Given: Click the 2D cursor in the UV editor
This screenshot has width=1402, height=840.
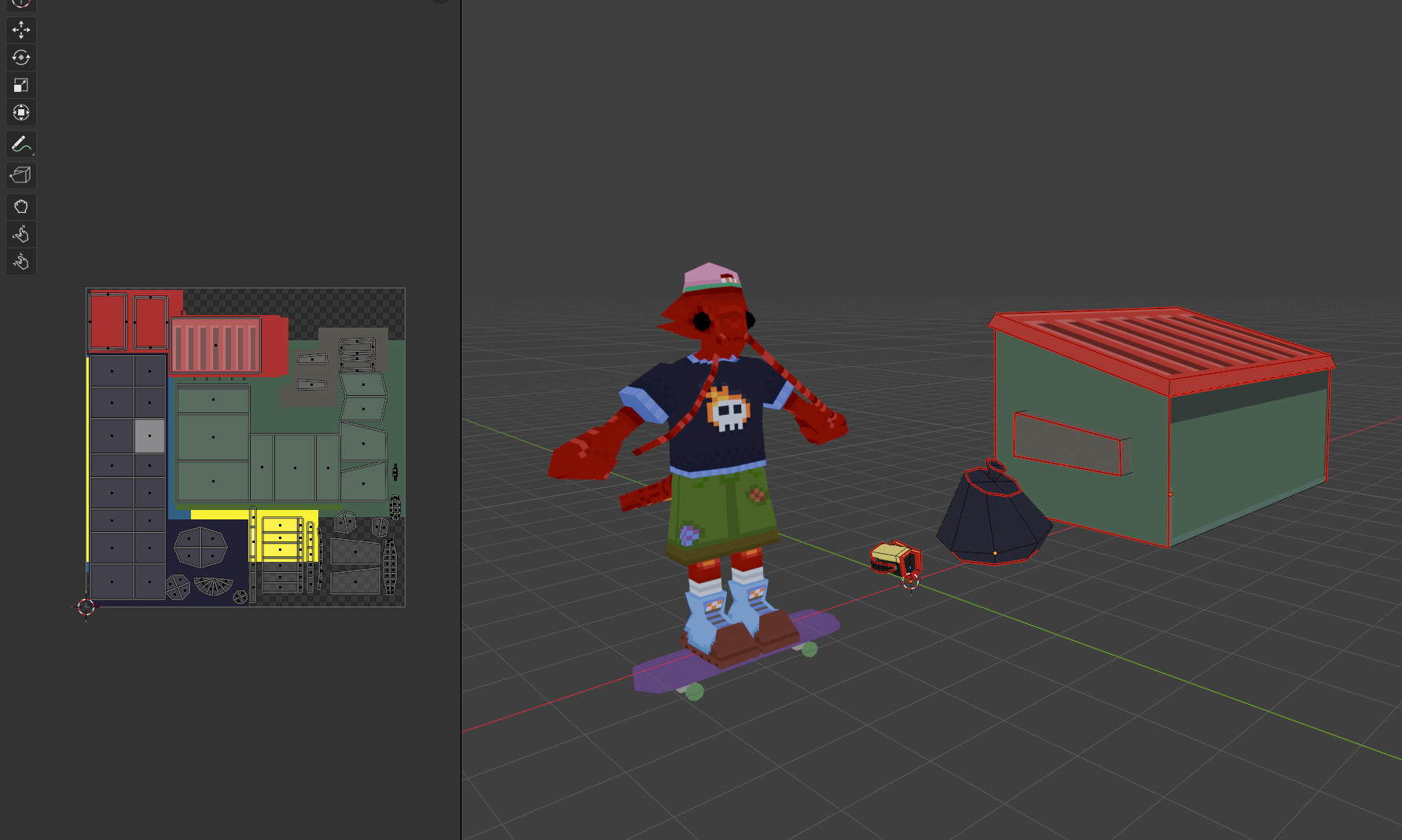Looking at the screenshot, I should [86, 607].
